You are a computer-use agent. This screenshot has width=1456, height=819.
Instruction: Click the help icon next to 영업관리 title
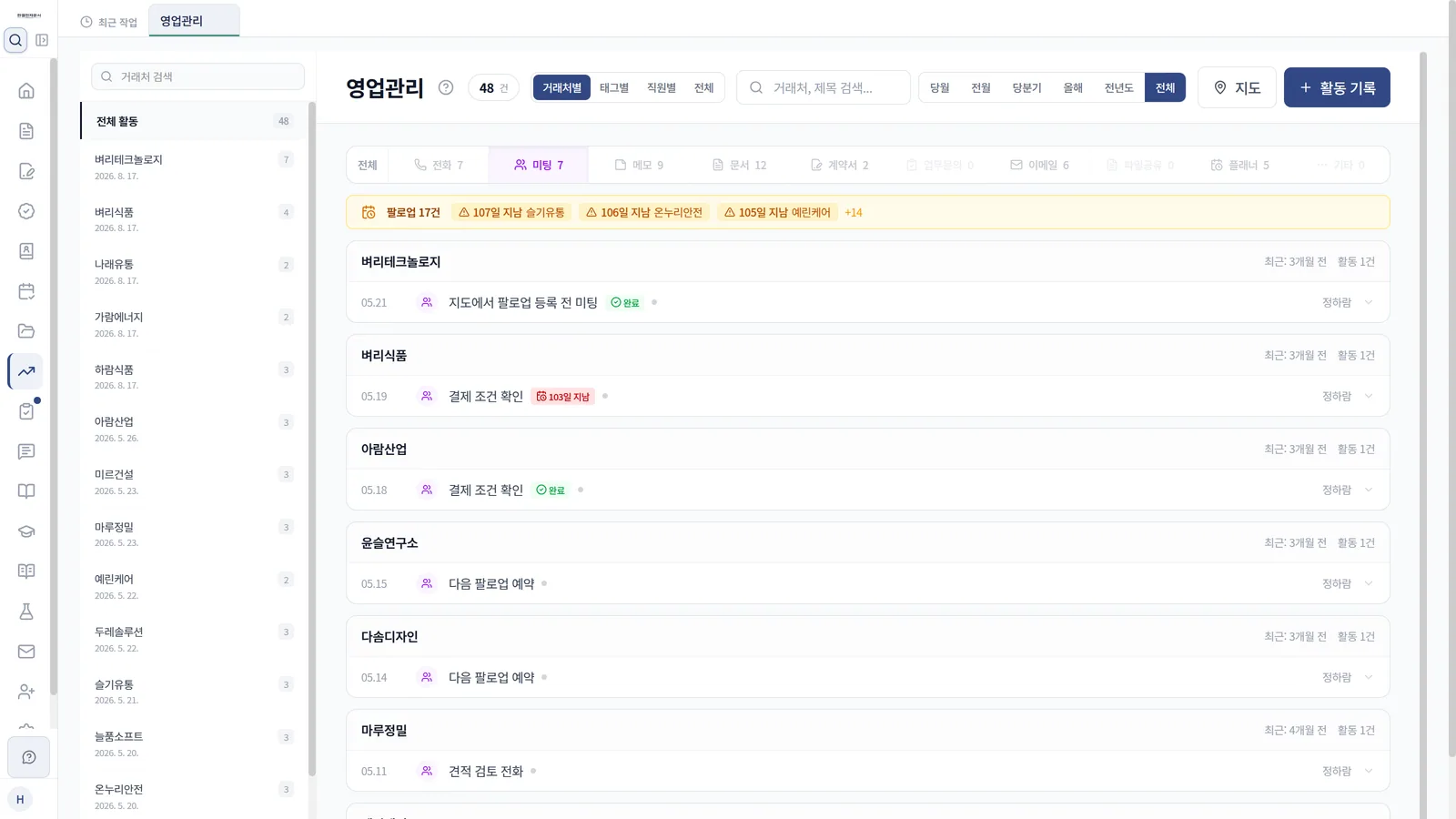point(446,87)
